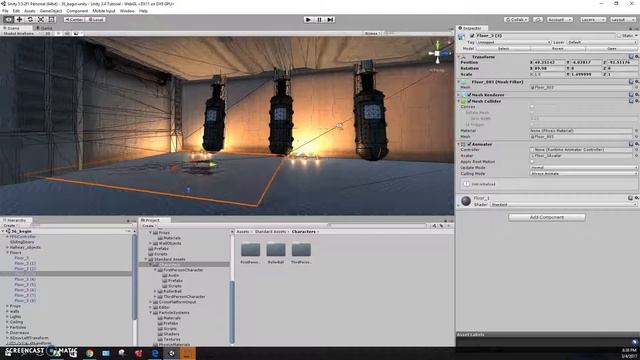Pause the game preview

coord(320,20)
